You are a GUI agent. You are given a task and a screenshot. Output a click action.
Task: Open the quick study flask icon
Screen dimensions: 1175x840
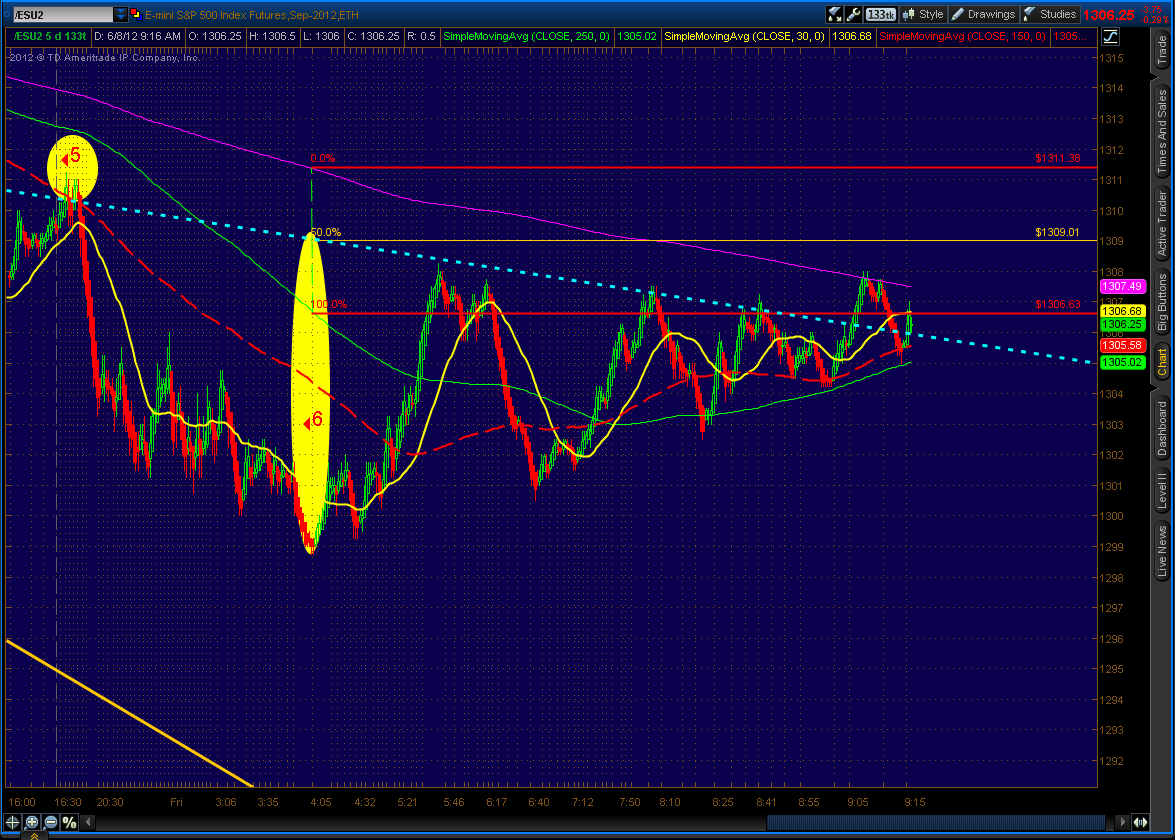tap(835, 14)
